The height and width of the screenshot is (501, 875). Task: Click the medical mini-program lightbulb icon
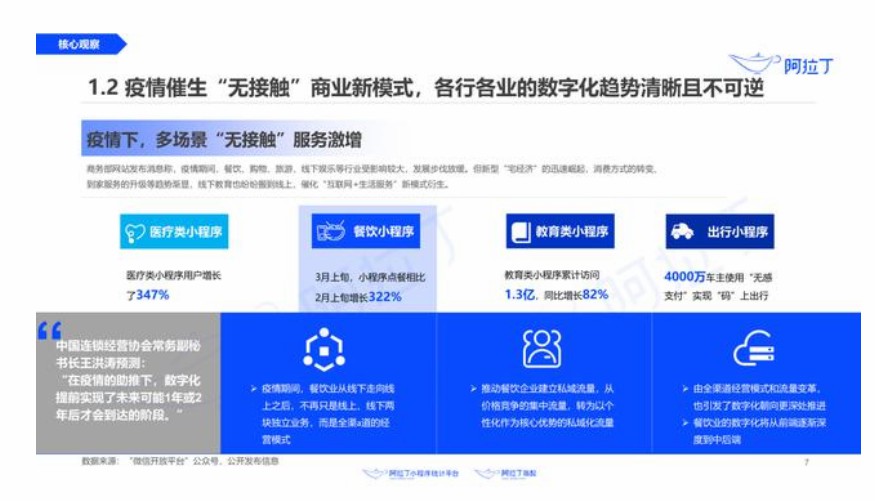click(x=136, y=232)
